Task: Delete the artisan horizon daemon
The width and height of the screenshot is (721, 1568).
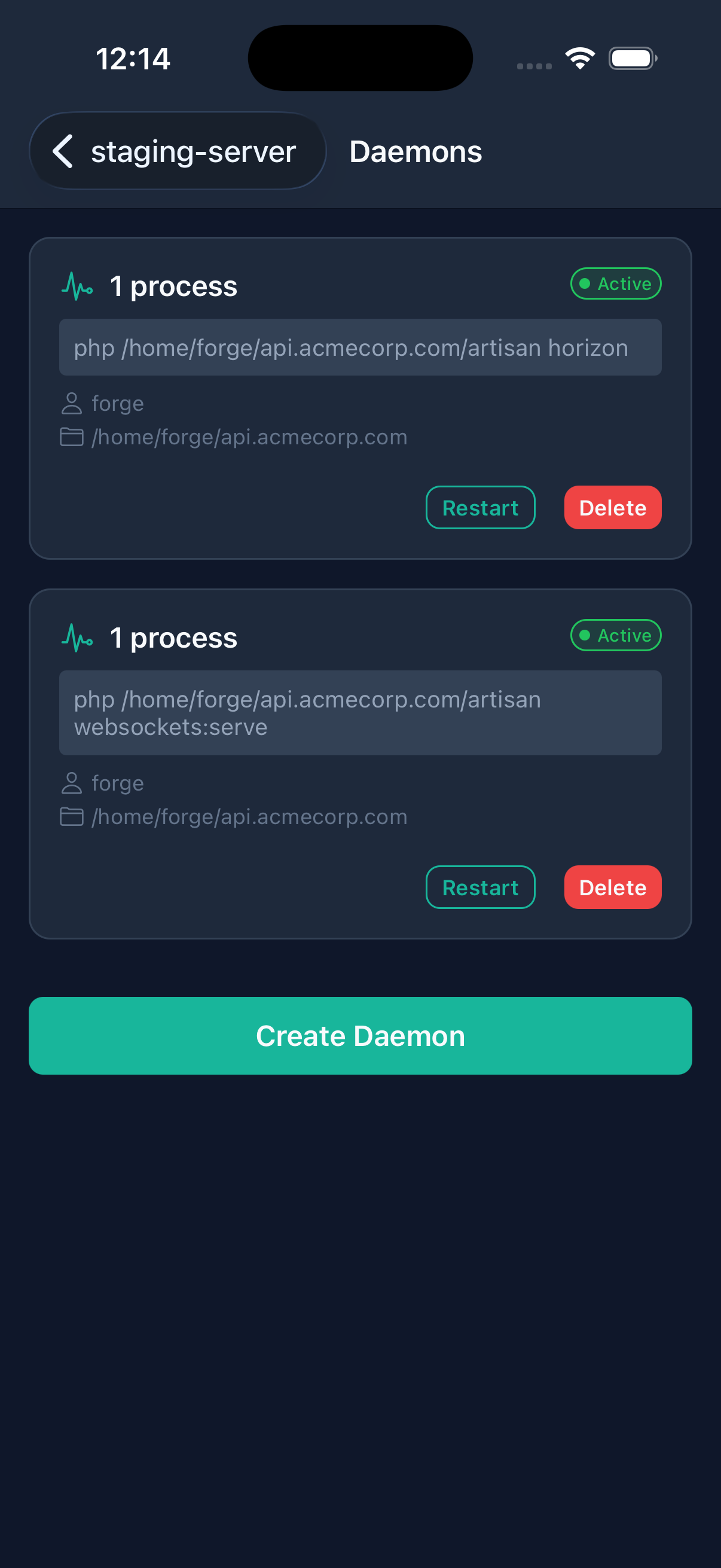Action: 612,508
